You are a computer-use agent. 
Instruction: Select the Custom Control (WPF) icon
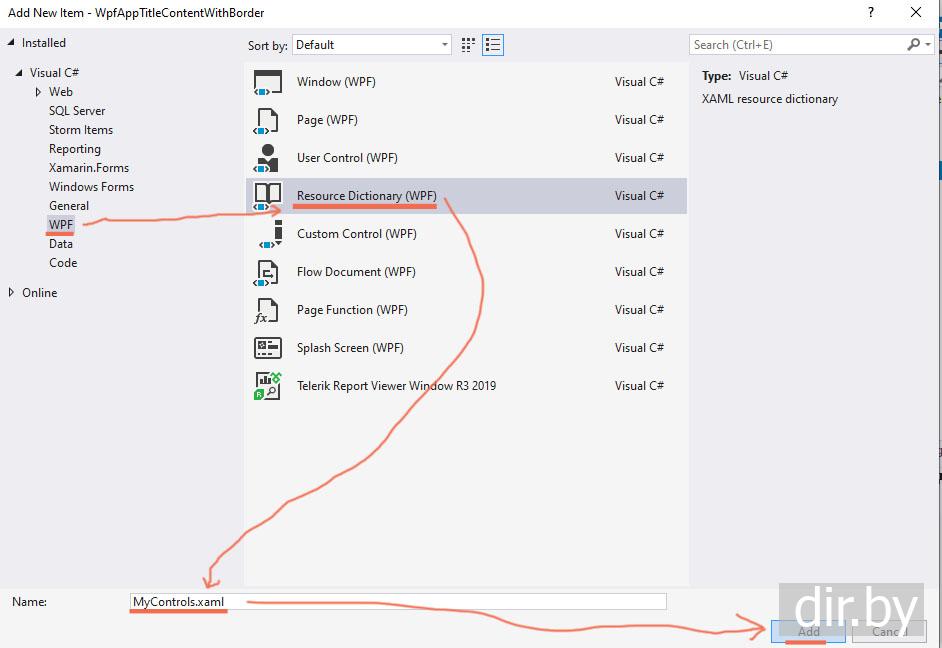pyautogui.click(x=268, y=234)
